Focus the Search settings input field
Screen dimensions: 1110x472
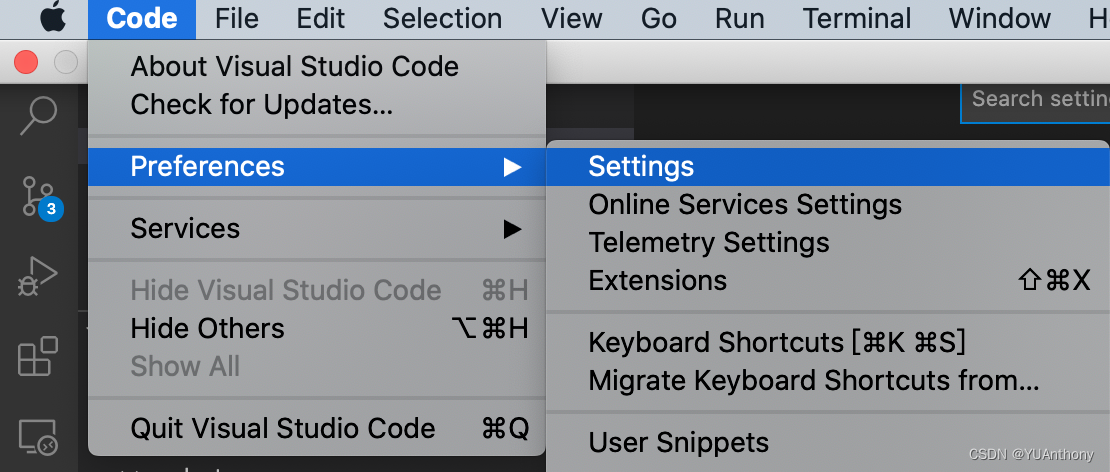point(1036,99)
